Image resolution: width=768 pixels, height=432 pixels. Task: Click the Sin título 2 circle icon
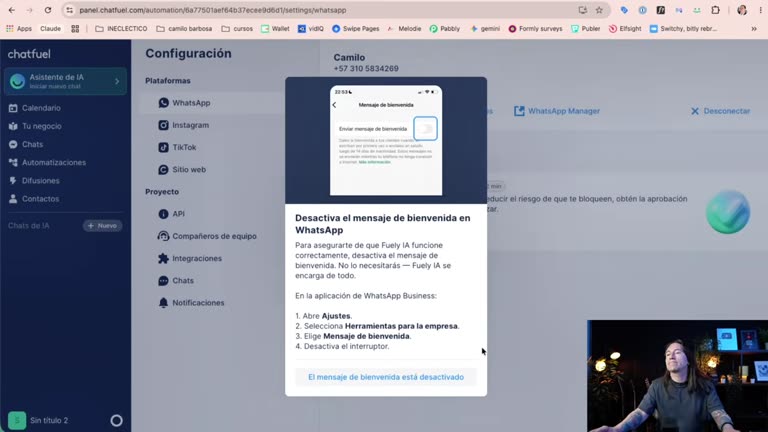(x=117, y=420)
